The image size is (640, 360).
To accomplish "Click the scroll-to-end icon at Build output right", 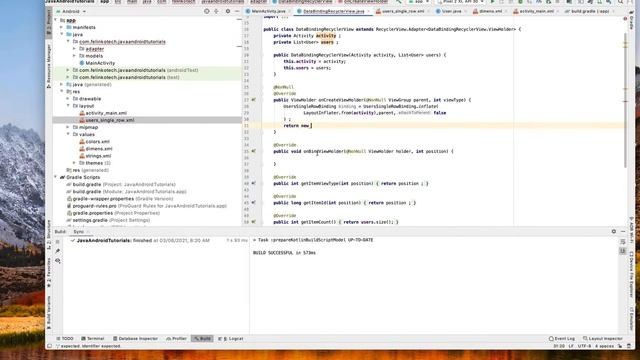I will [623, 251].
